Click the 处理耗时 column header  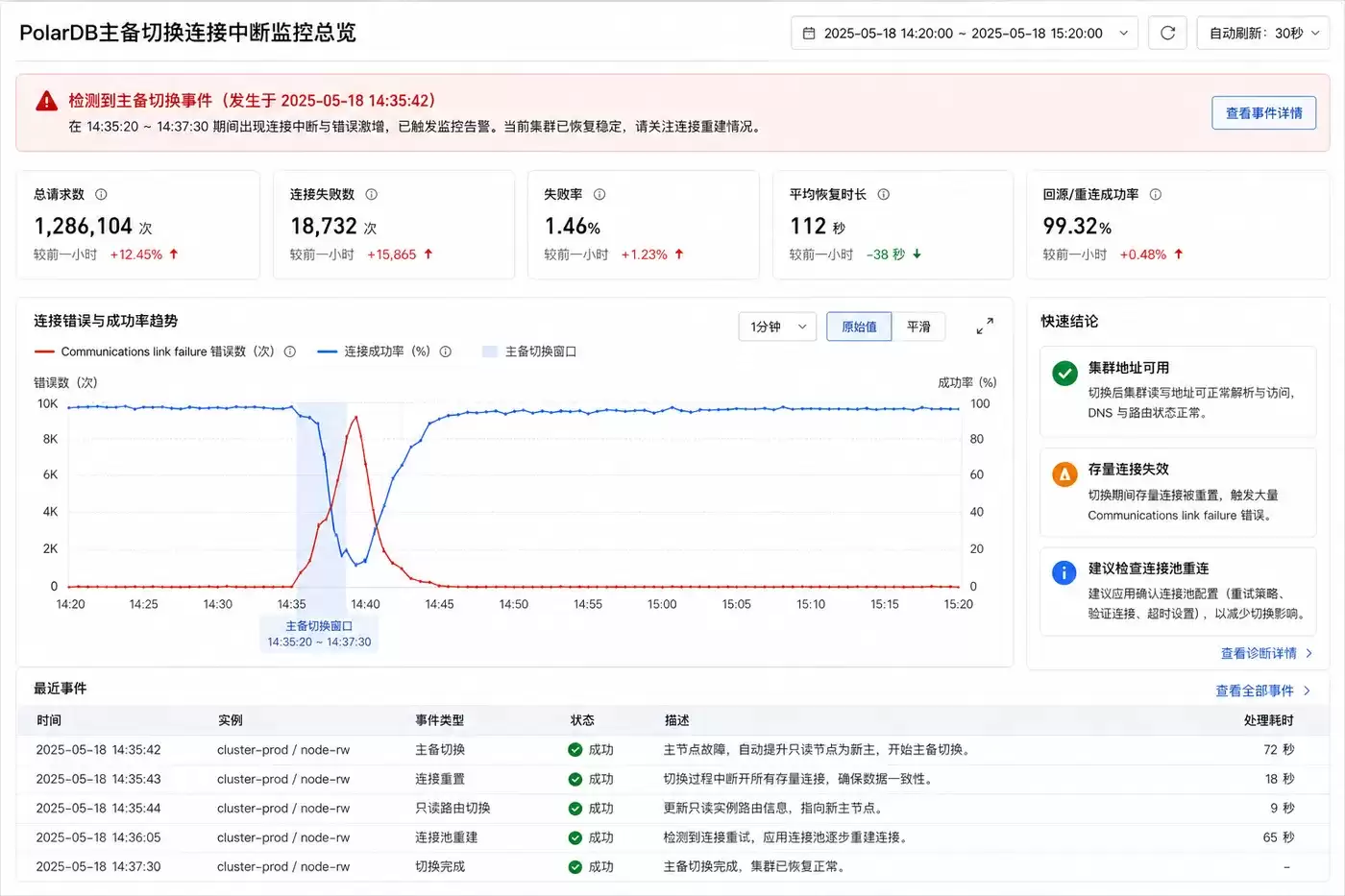tap(1269, 720)
